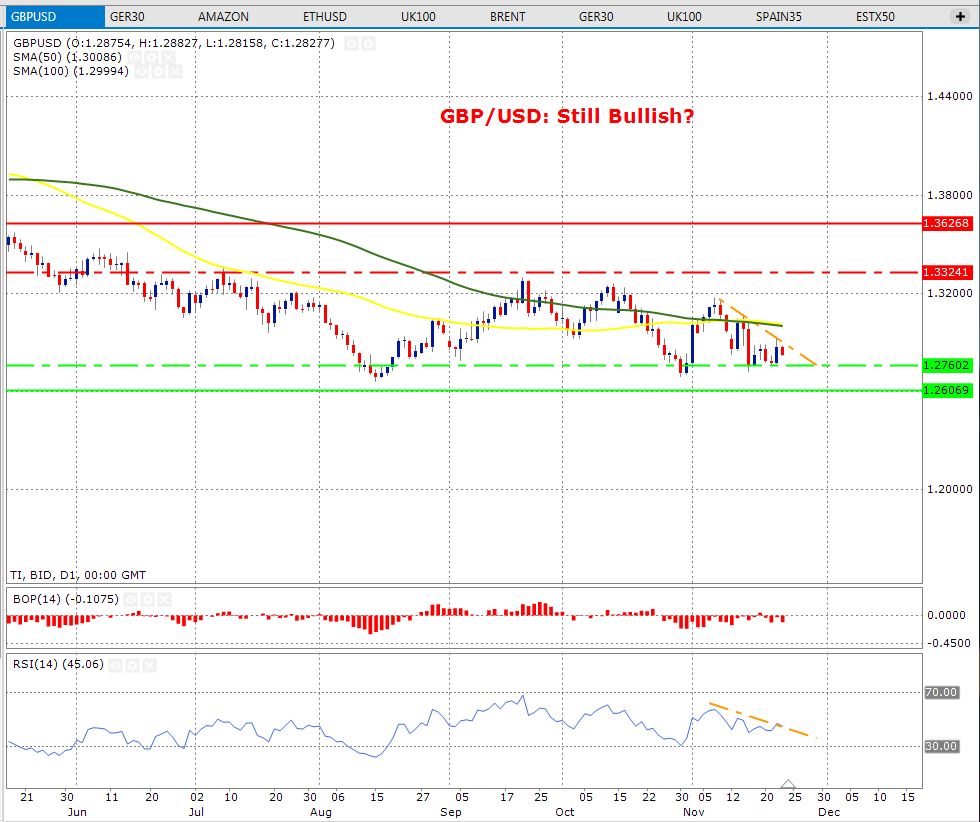Switch to the AMAZON chart tab
The height and width of the screenshot is (822, 980).
(223, 17)
